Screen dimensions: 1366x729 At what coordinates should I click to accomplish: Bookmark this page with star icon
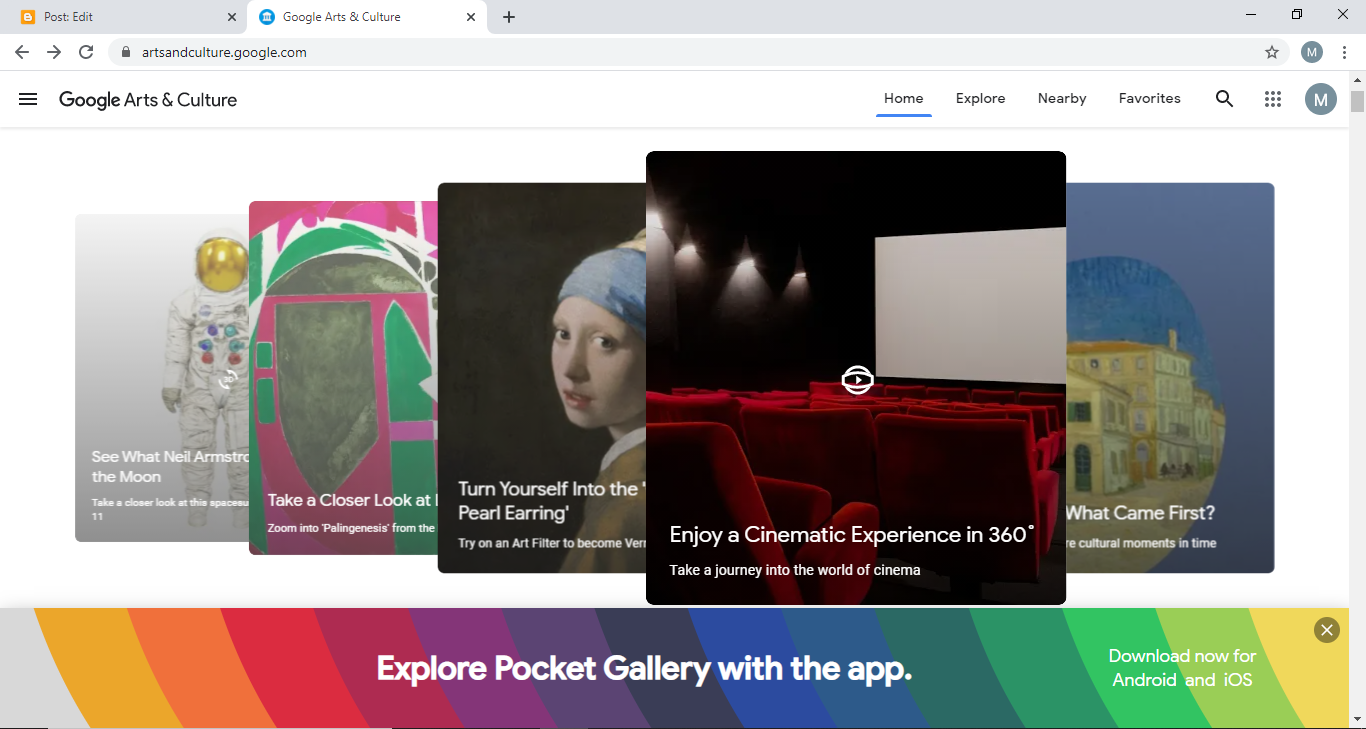tap(1272, 52)
